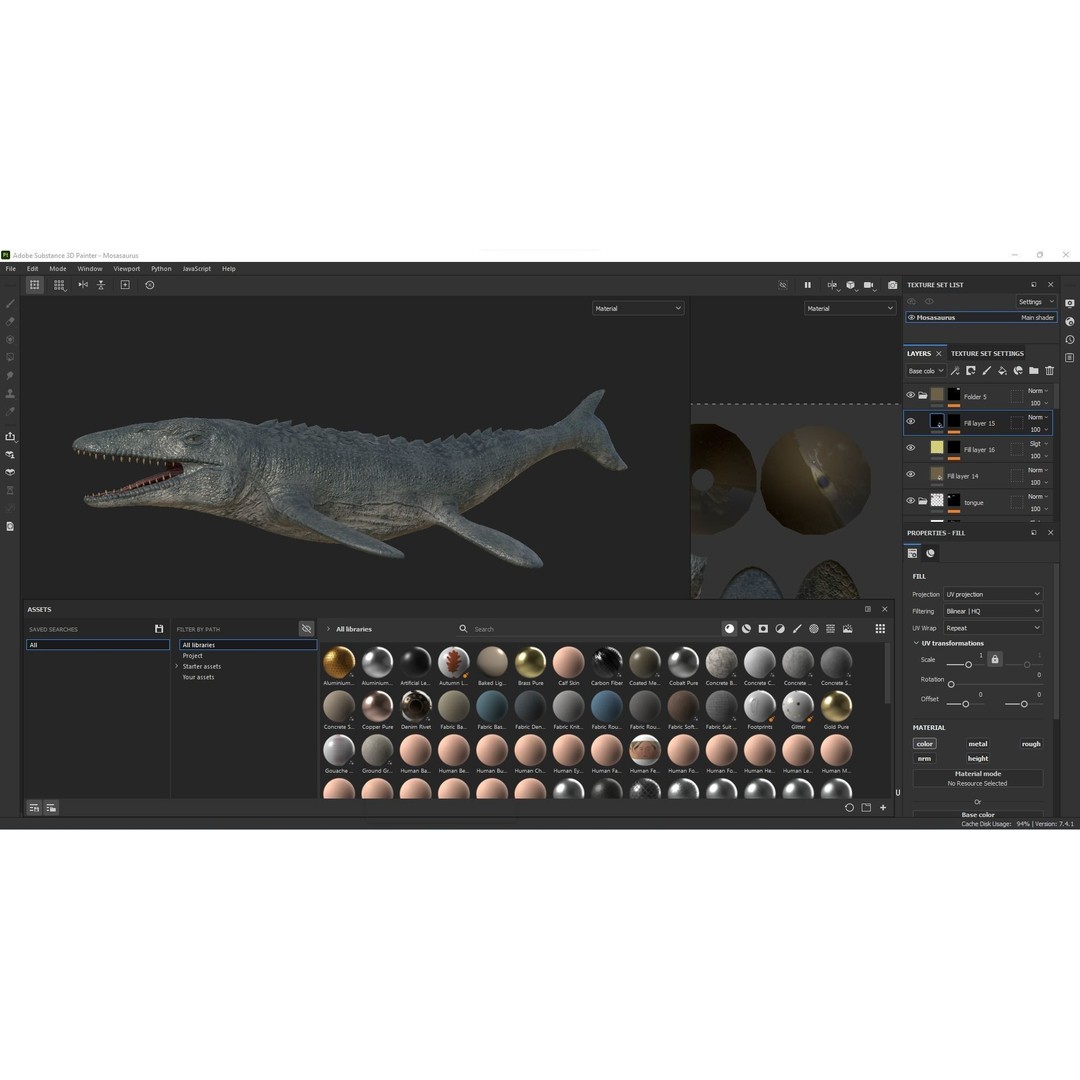Toggle the metal material channel
This screenshot has height=1080, width=1080.
977,744
